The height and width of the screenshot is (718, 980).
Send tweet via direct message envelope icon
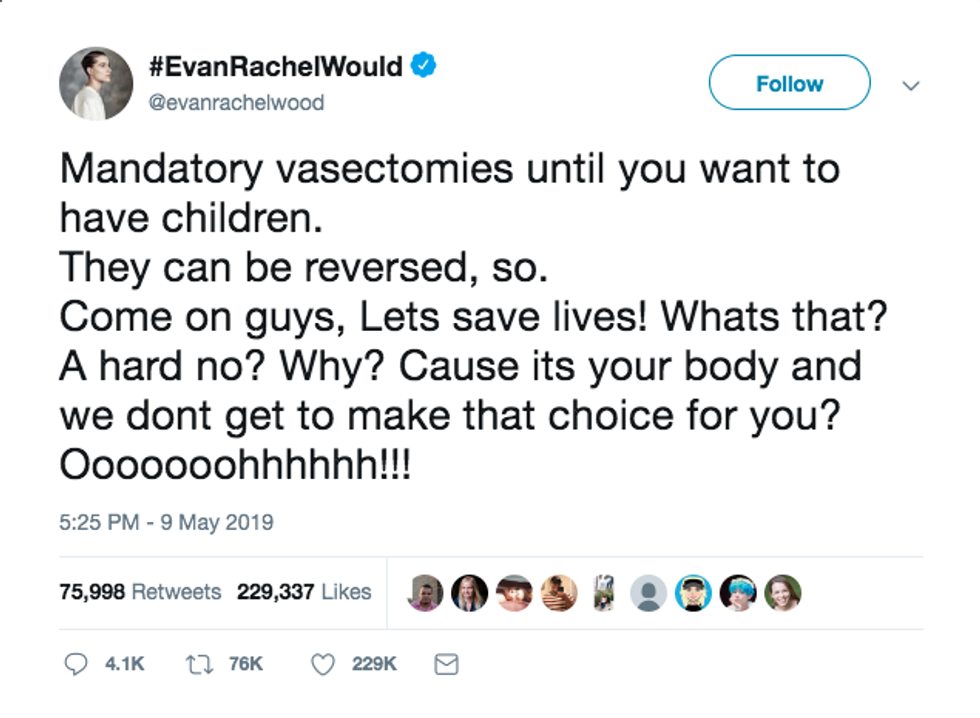[446, 663]
